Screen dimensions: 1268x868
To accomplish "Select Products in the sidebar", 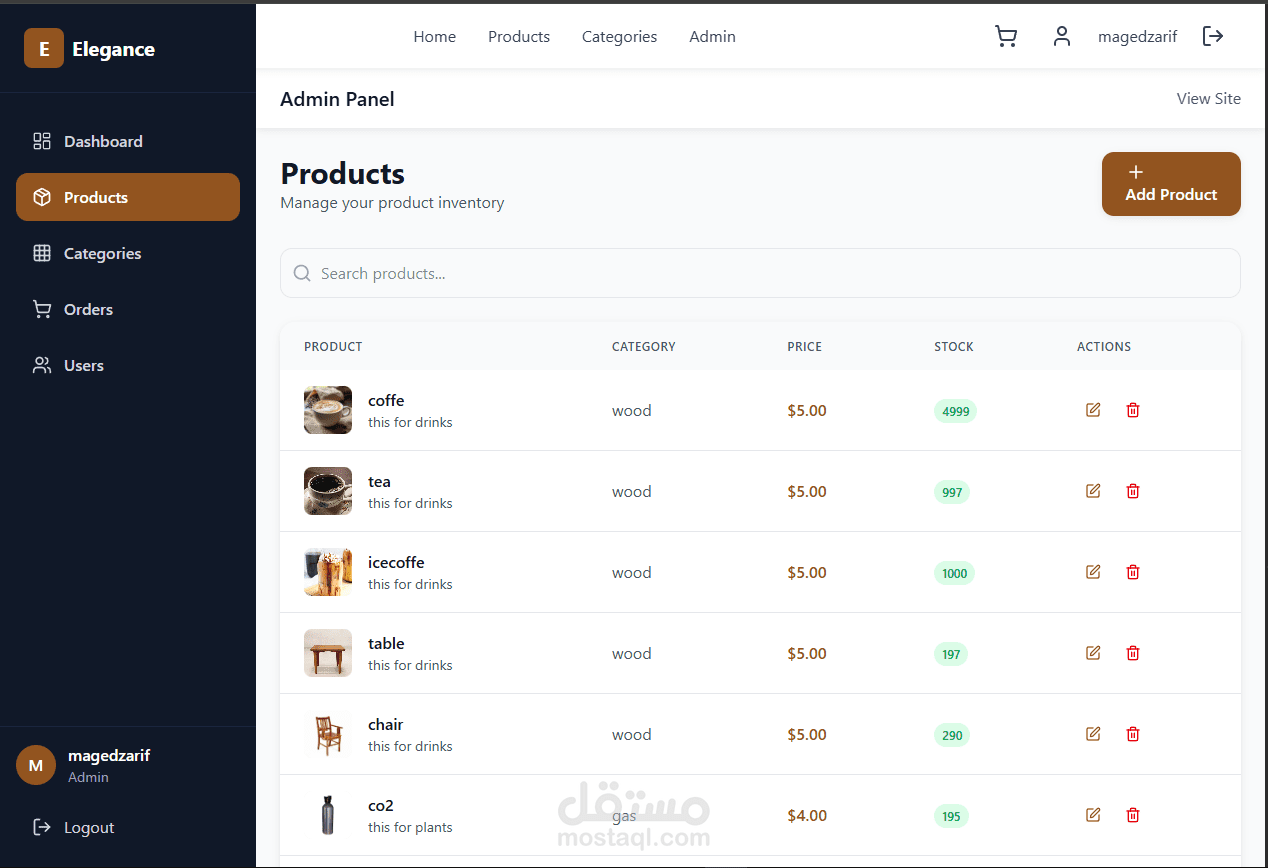I will 128,197.
